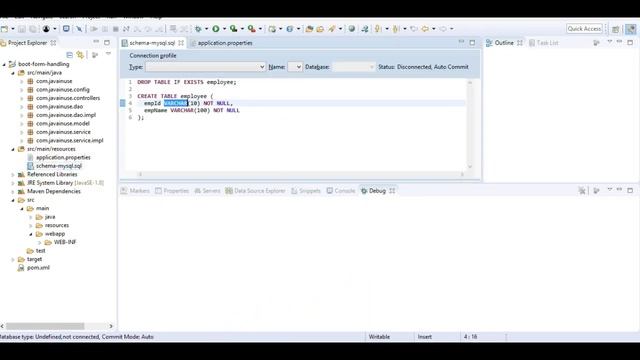Image resolution: width=640 pixels, height=360 pixels.
Task: Select the com.javainuse.dao.impl package
Action: pos(66,115)
